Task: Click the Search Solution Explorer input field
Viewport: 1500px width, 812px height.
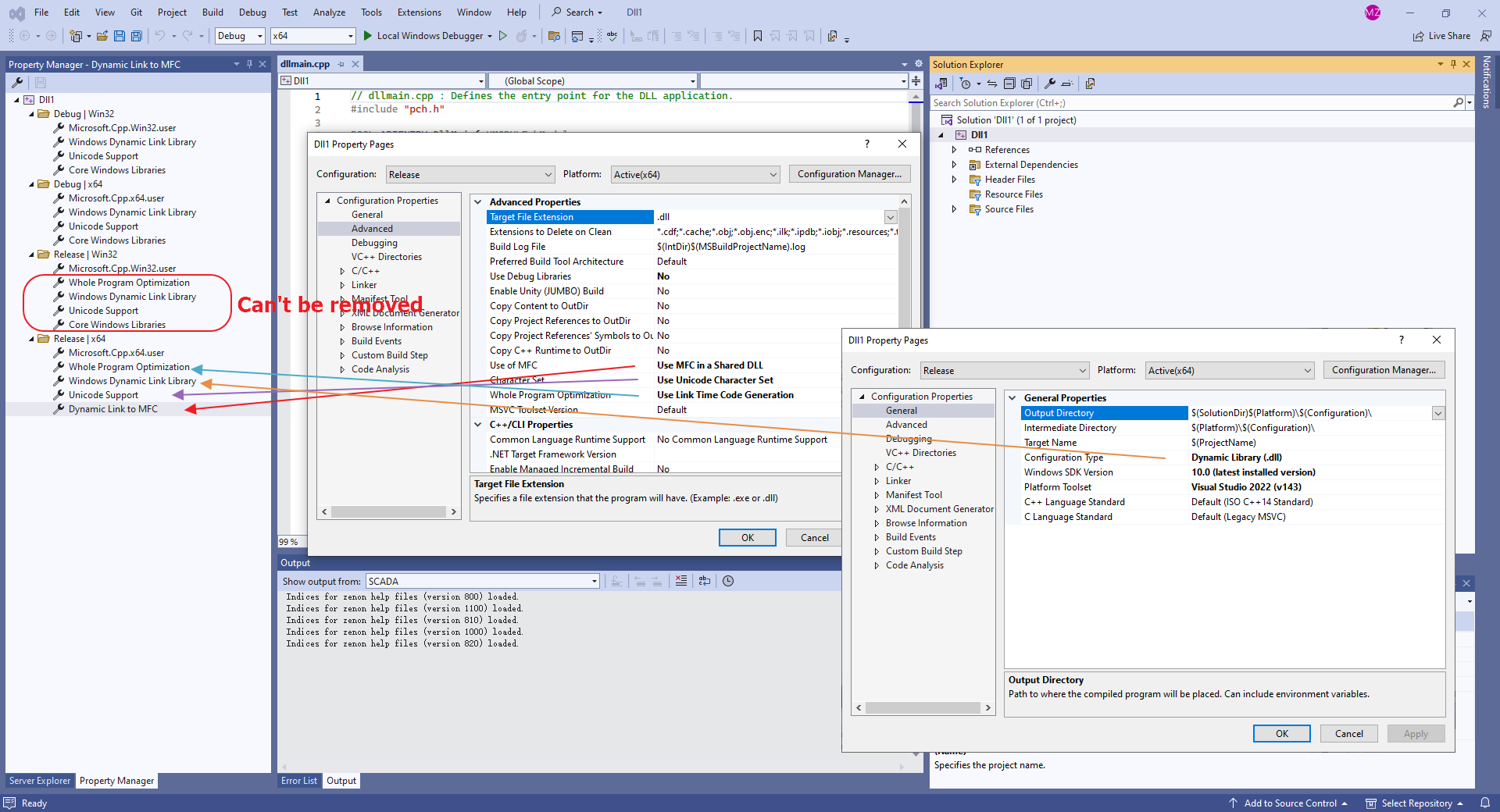Action: click(x=1191, y=103)
